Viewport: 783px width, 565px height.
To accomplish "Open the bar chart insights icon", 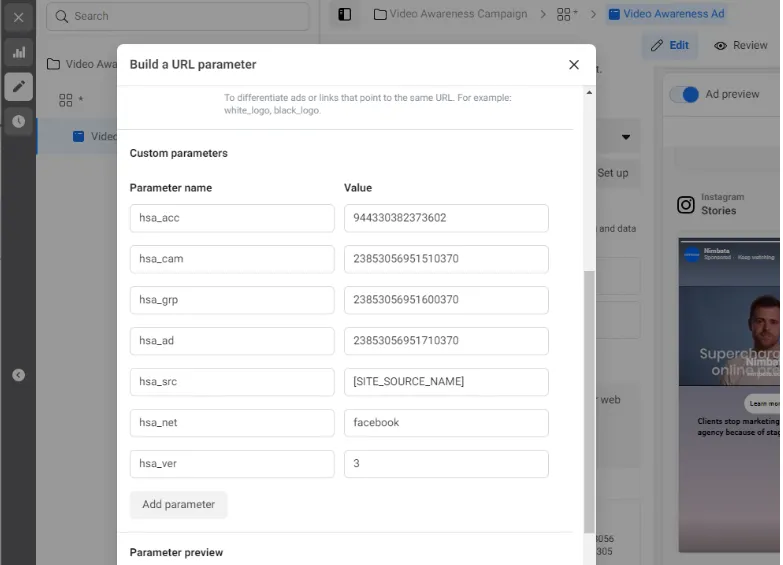I will [18, 52].
